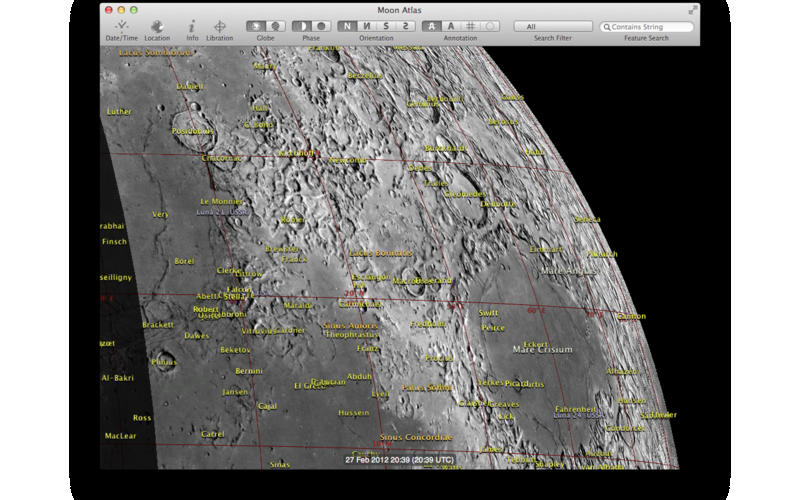Switch Phase to the half-moon option

[x=302, y=26]
